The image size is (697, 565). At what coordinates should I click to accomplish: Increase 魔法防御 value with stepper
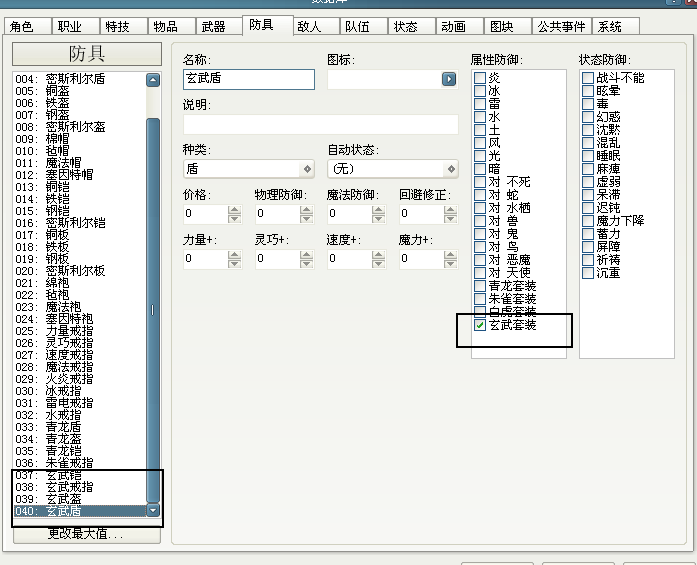[x=378, y=209]
